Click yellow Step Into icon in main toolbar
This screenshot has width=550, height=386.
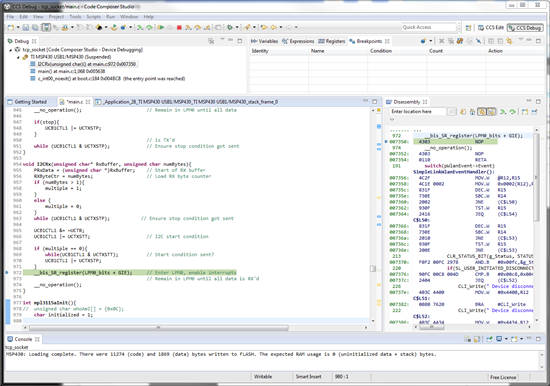(188, 27)
